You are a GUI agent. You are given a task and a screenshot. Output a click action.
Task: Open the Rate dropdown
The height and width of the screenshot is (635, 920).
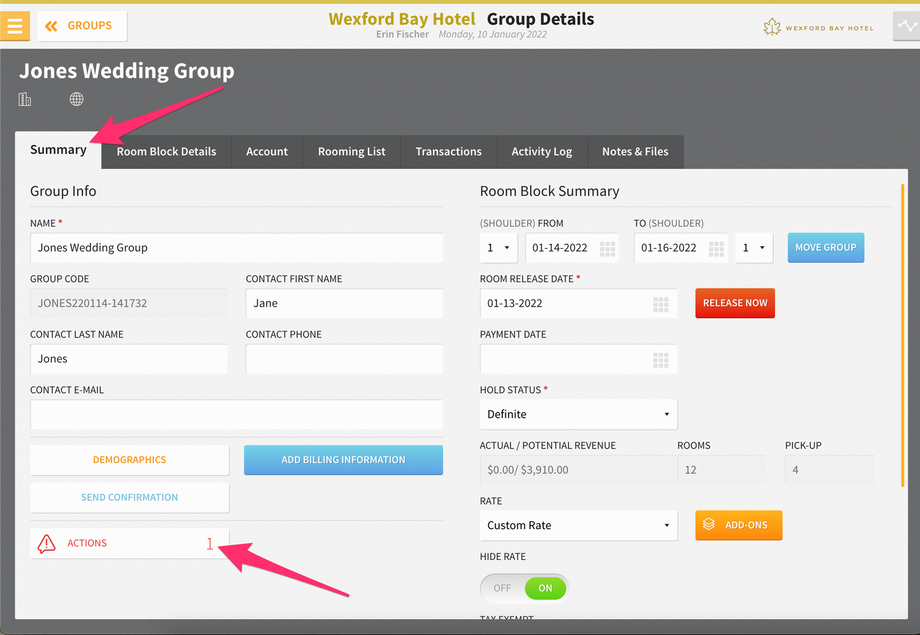pyautogui.click(x=579, y=526)
